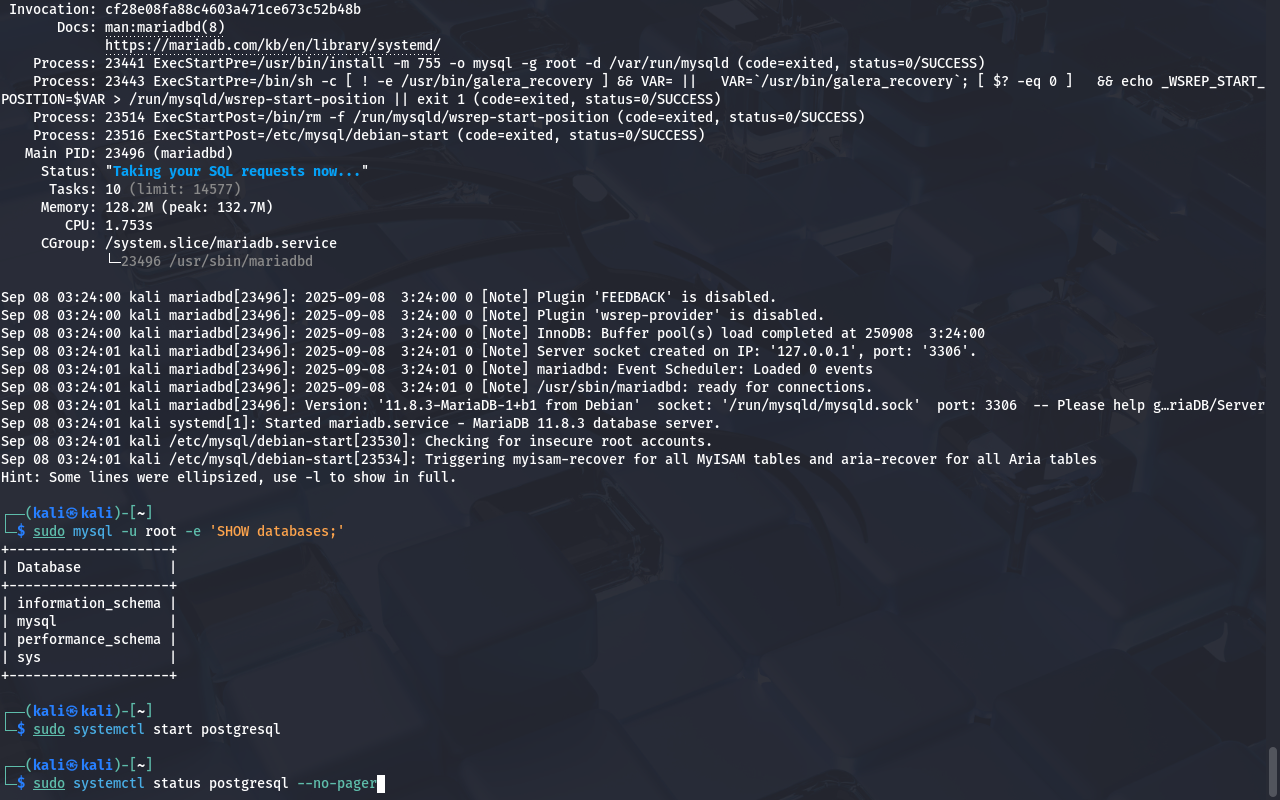Click the Started mariadb.service systemd log line
Image resolution: width=1280 pixels, height=800 pixels.
[361, 423]
